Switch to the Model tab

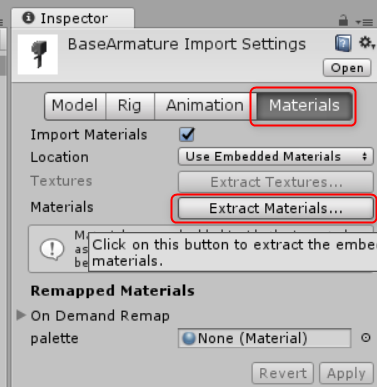click(x=75, y=106)
